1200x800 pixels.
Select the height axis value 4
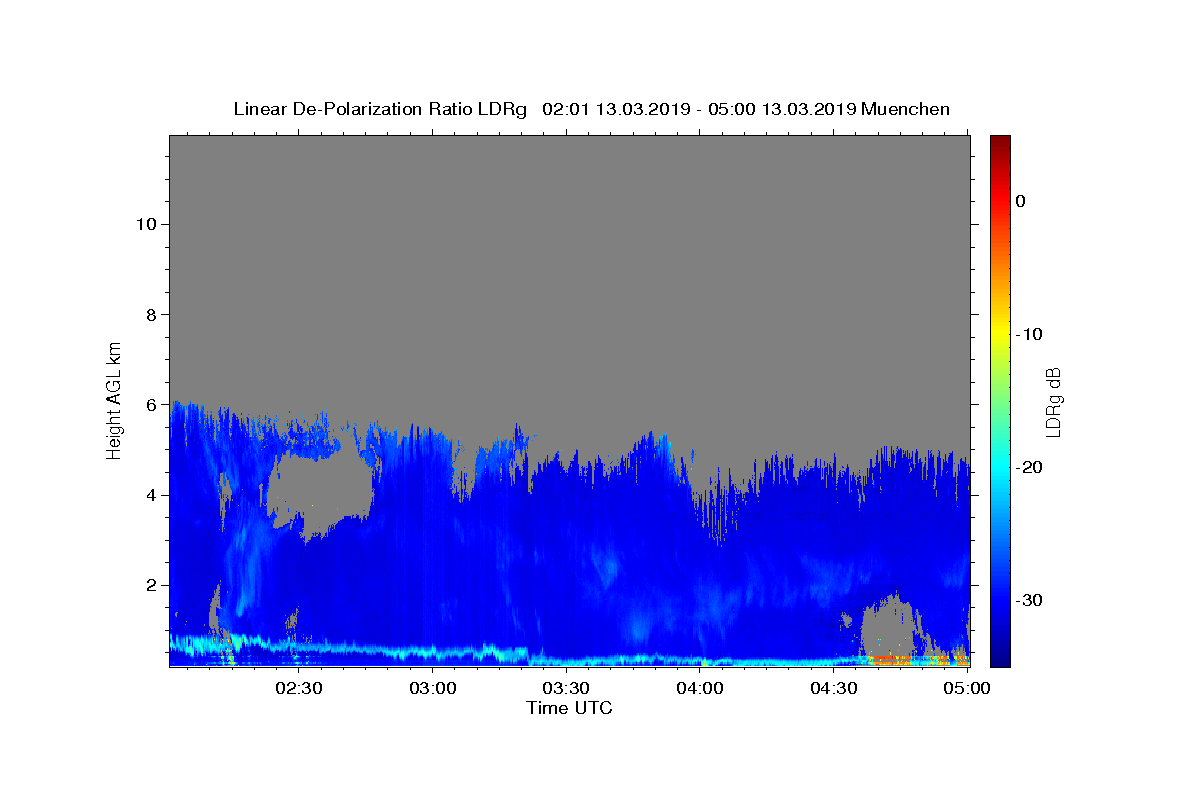tap(150, 495)
